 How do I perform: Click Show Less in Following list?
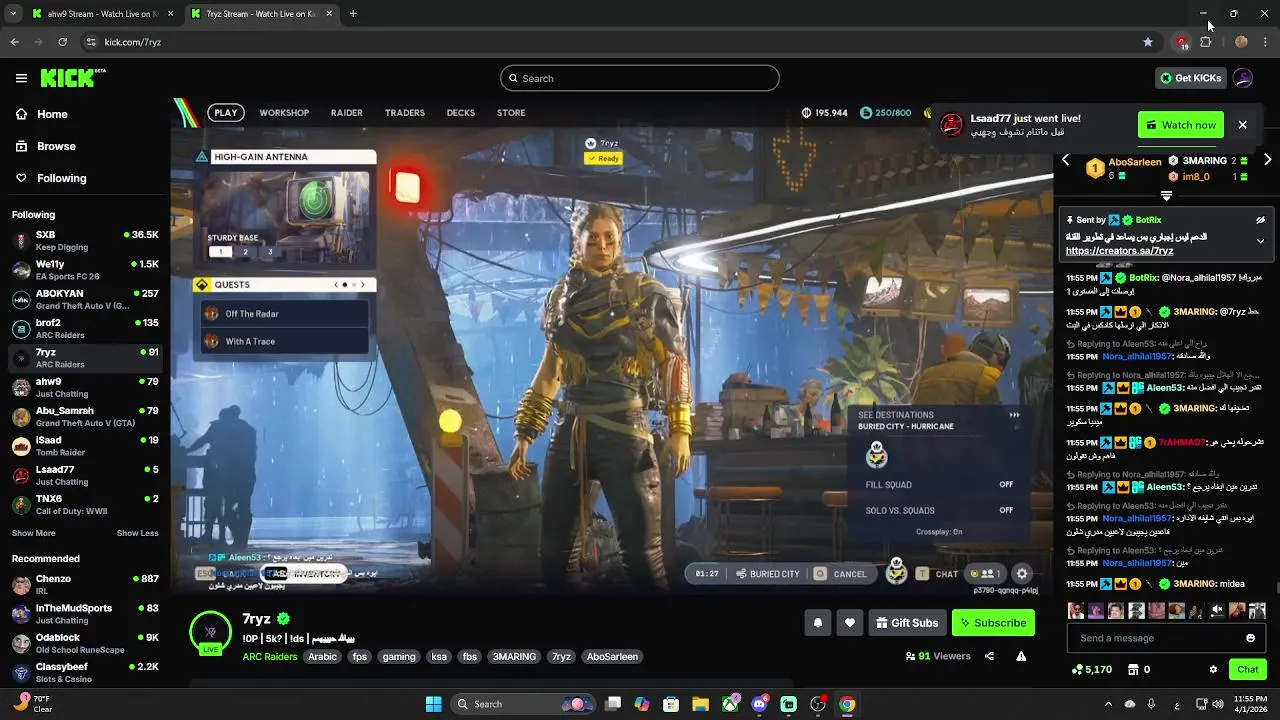click(x=138, y=533)
